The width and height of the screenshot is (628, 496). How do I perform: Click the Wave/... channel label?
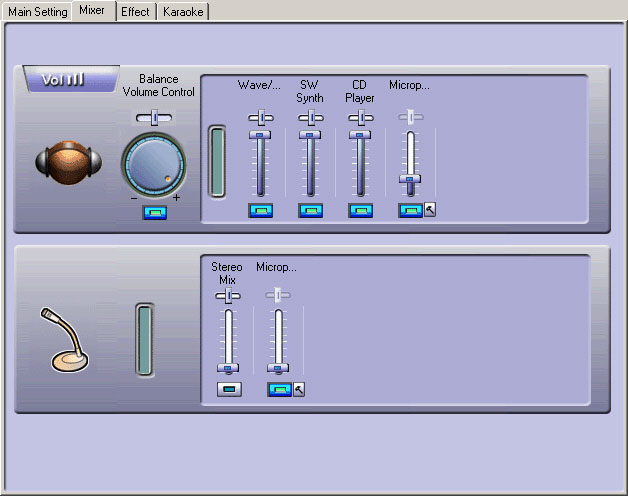click(259, 85)
